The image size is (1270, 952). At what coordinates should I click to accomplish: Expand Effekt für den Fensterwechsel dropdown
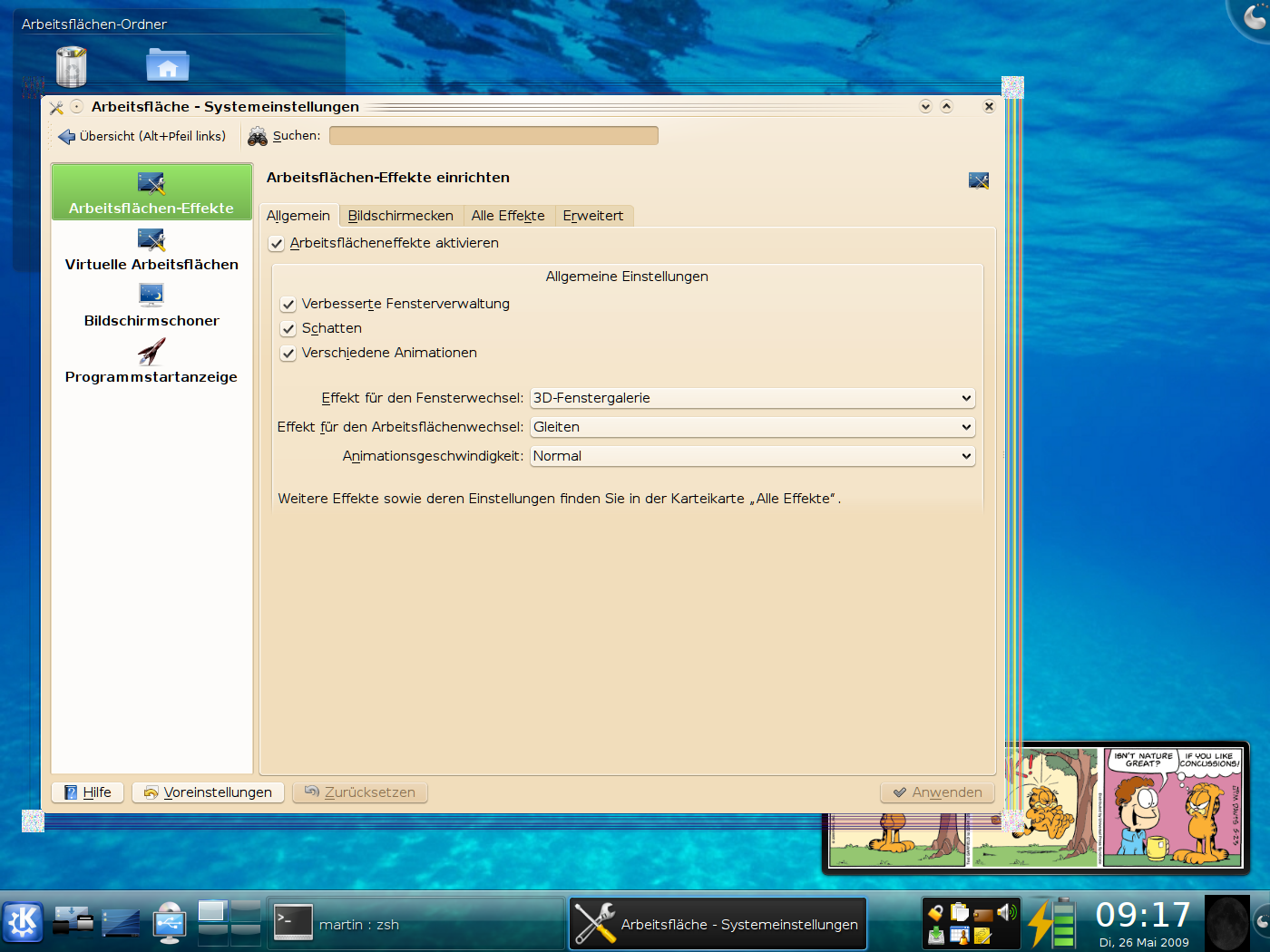point(752,398)
